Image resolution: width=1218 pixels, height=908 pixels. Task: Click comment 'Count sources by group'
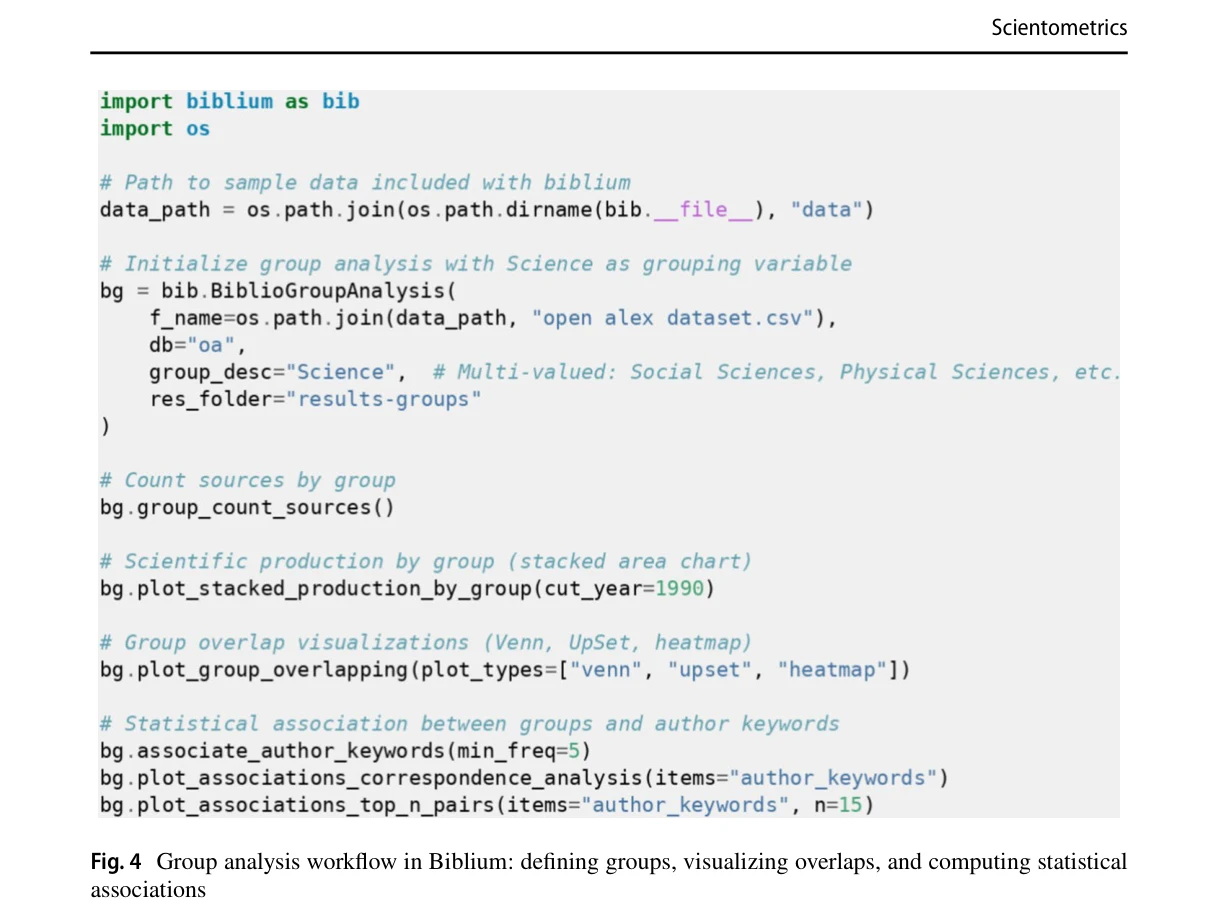(x=248, y=480)
